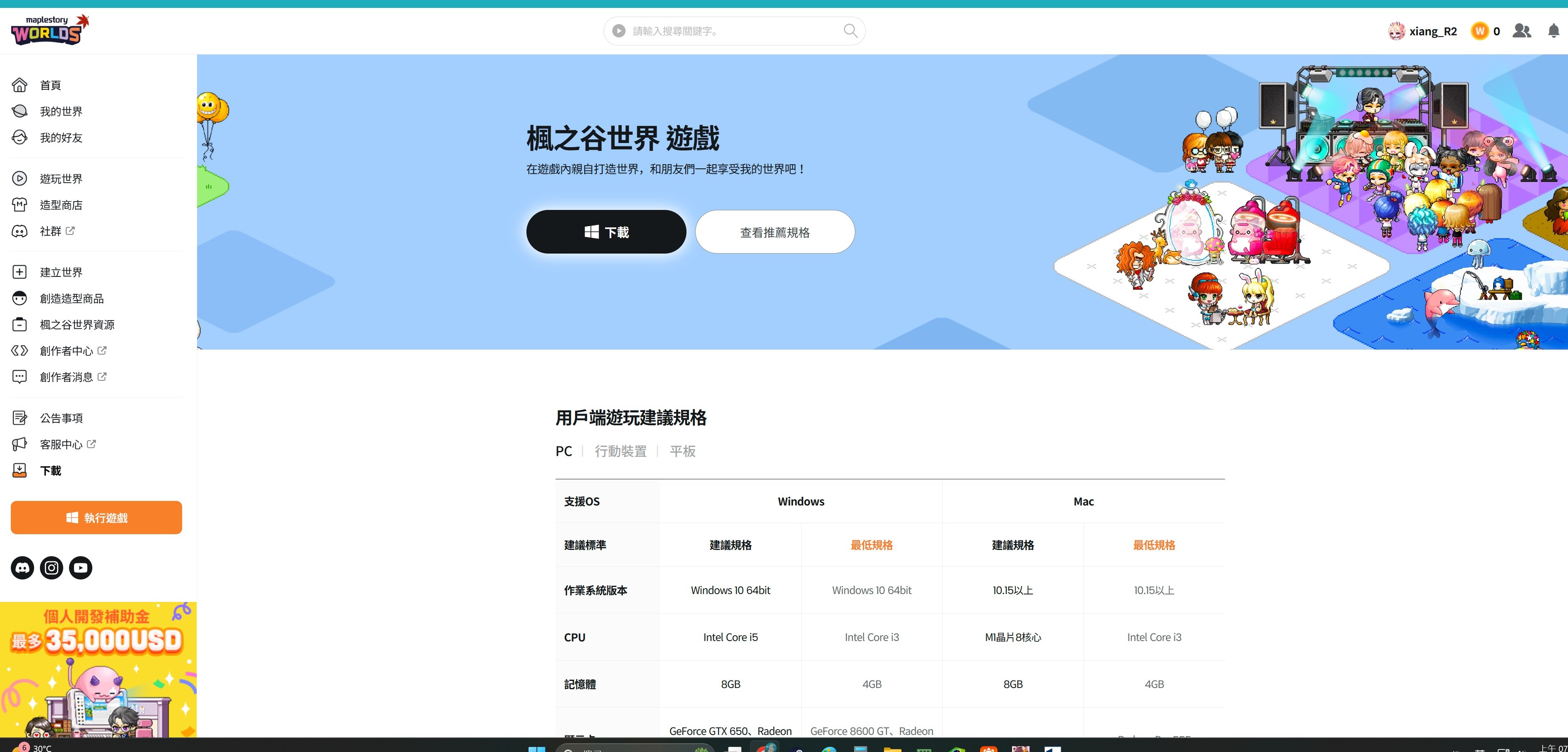This screenshot has width=1568, height=752.
Task: Select the PC specs tab
Action: tap(564, 451)
